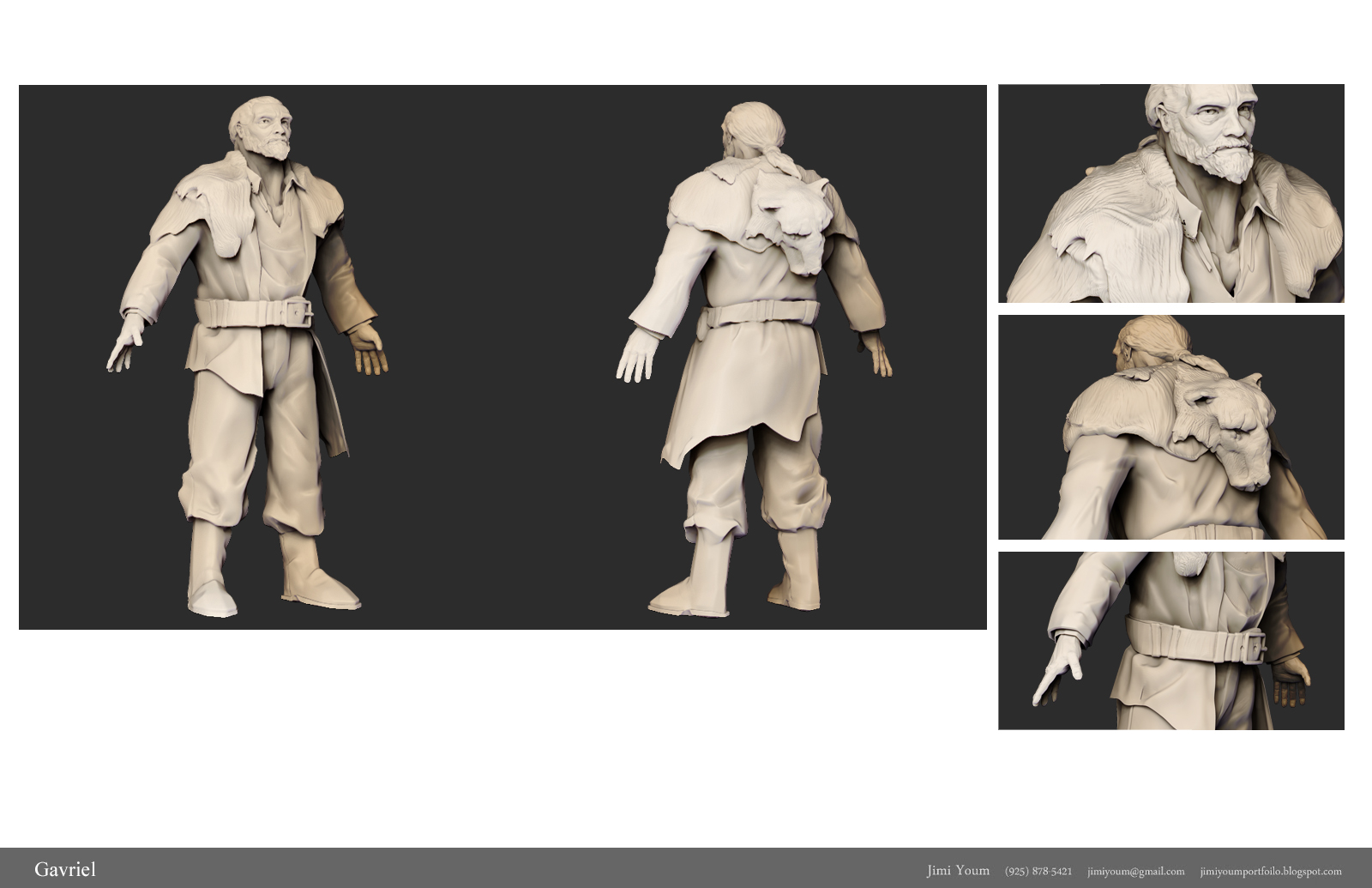Open the belt and hand close-up thumbnail
The image size is (1372, 888).
click(1171, 641)
